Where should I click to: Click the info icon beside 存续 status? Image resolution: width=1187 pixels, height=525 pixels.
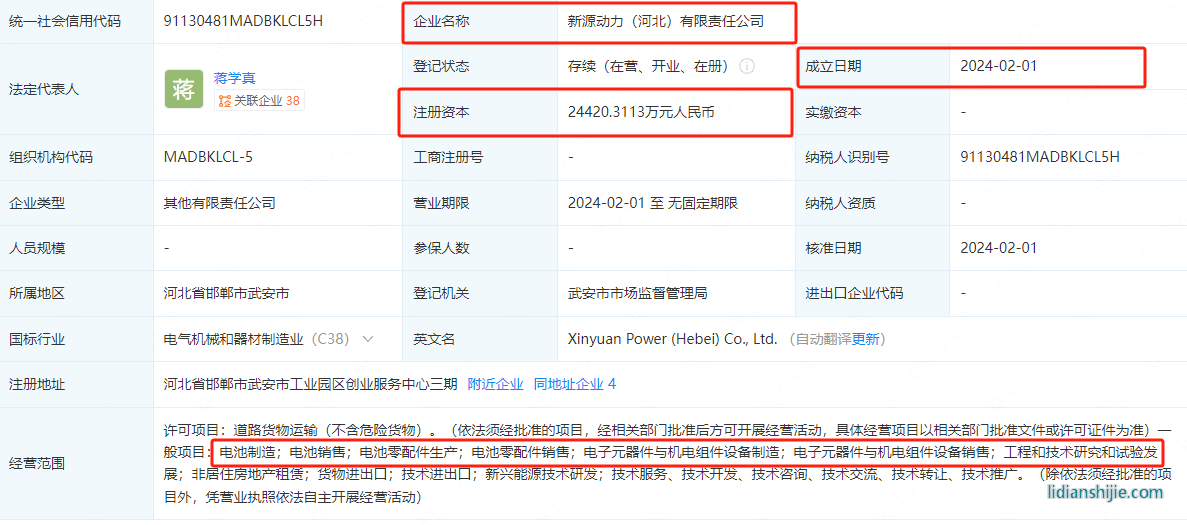coord(747,66)
